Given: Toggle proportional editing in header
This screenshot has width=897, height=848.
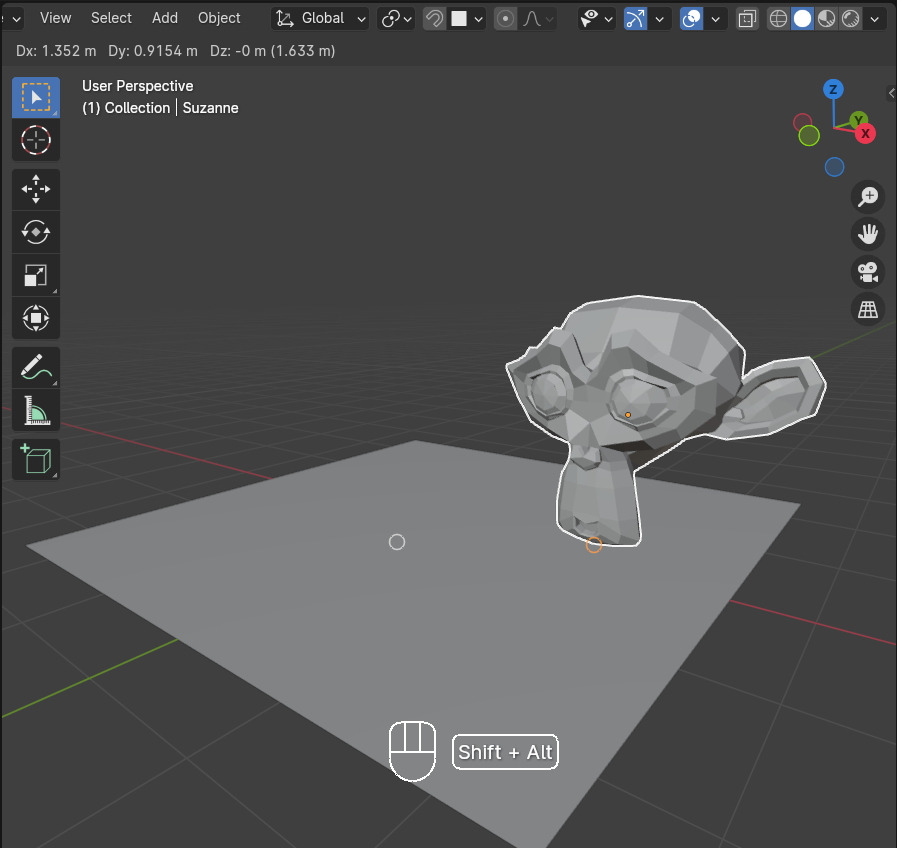Looking at the screenshot, I should 505,19.
